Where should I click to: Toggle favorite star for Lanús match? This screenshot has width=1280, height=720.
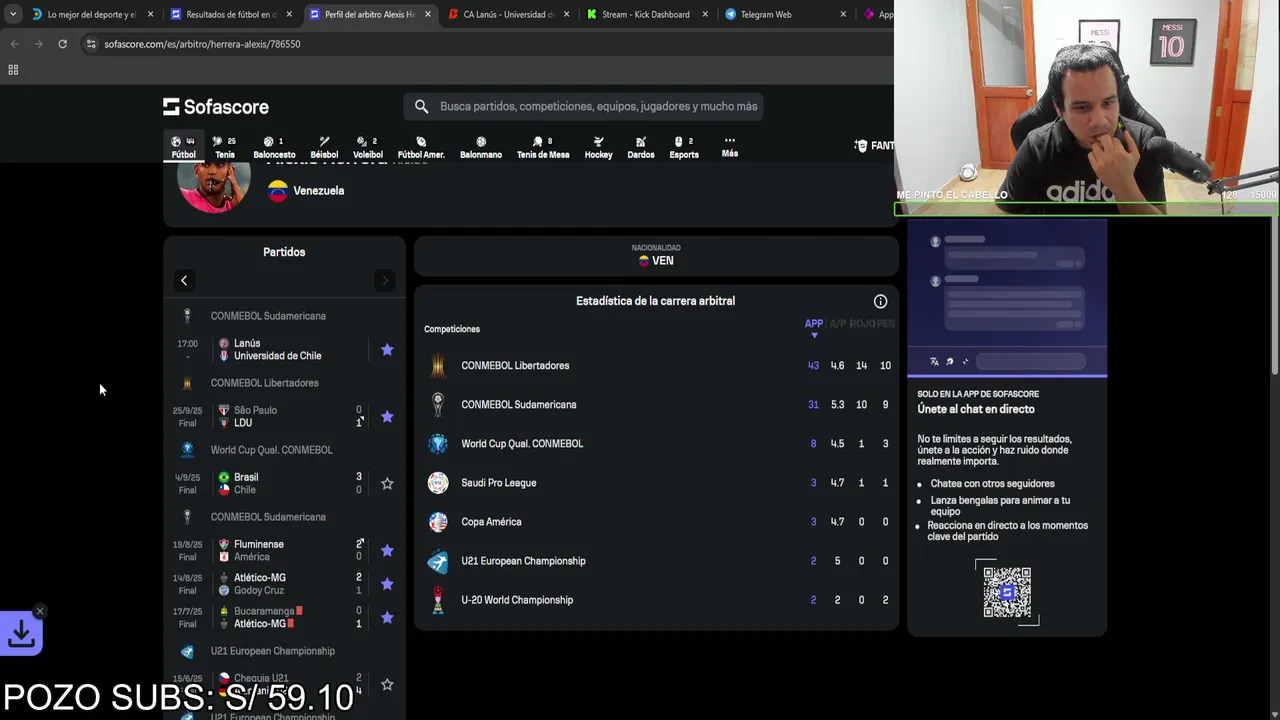tap(387, 349)
